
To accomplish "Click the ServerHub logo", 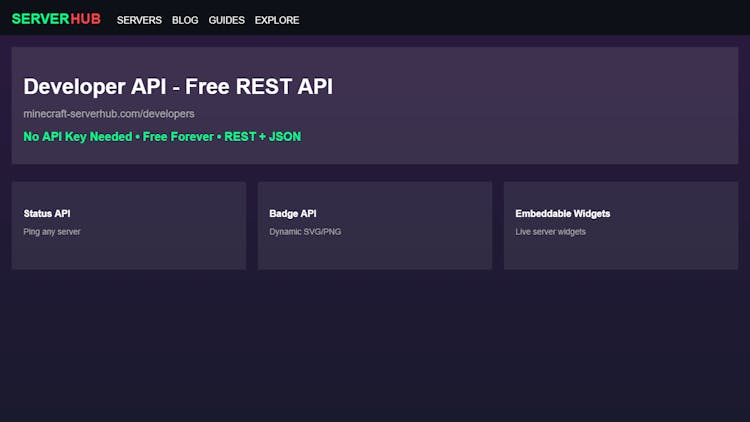I will [x=56, y=19].
